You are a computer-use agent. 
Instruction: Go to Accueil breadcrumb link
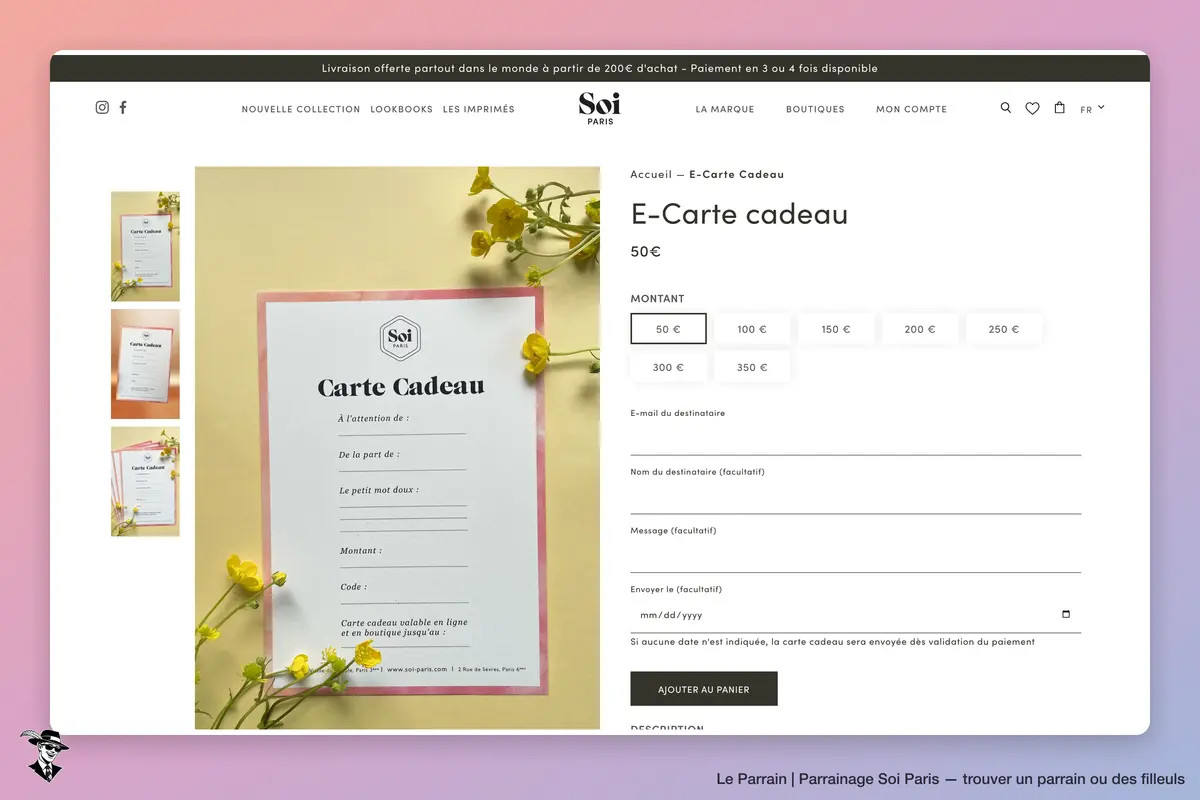coord(651,174)
